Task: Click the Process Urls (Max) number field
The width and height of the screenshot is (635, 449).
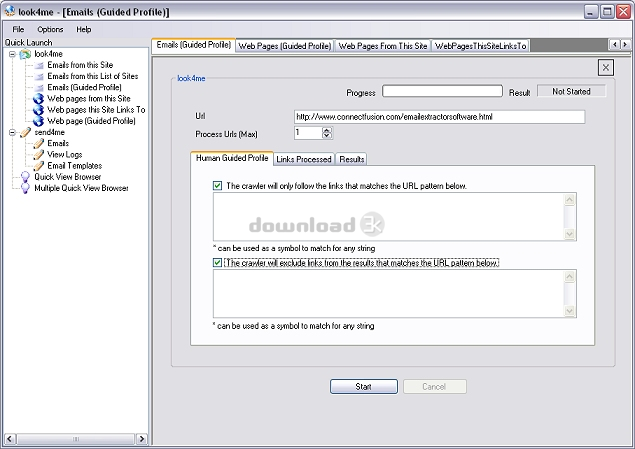Action: [308, 133]
